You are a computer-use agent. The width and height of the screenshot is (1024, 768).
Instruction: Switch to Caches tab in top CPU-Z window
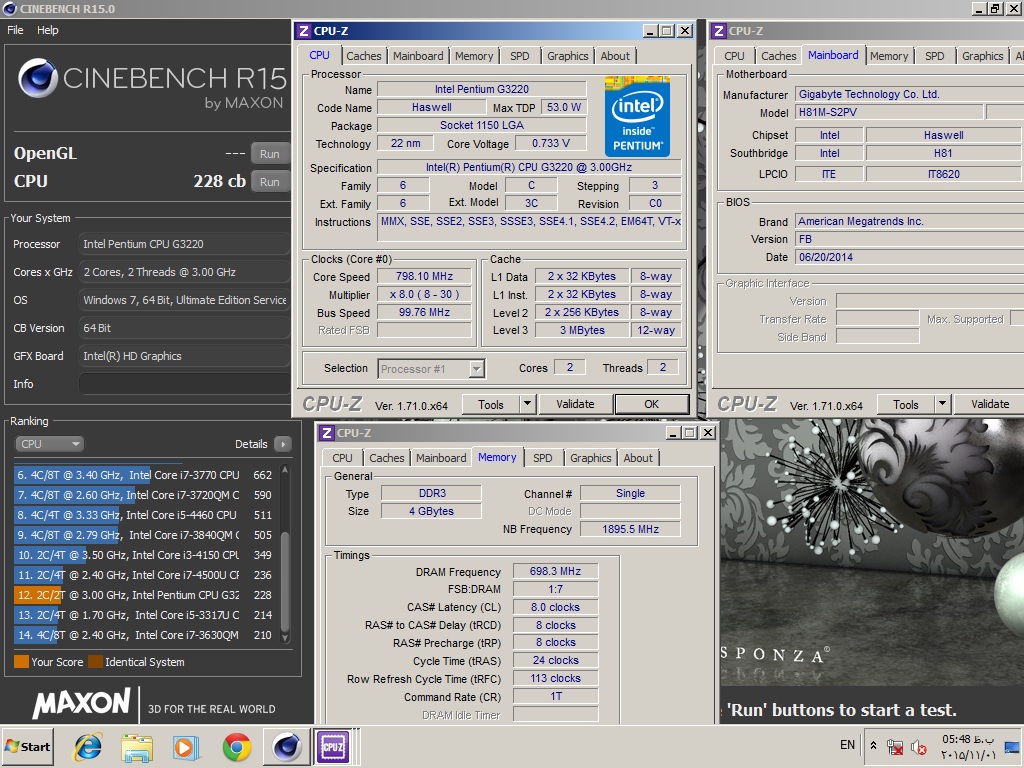tap(363, 56)
